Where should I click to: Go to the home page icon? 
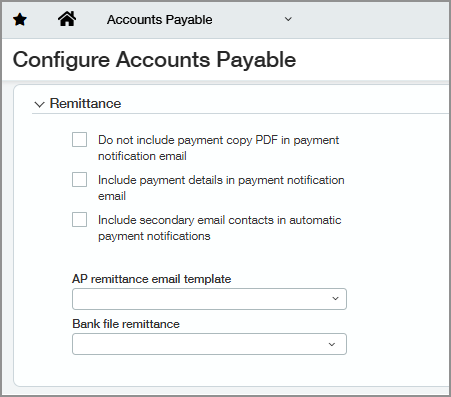tap(67, 19)
